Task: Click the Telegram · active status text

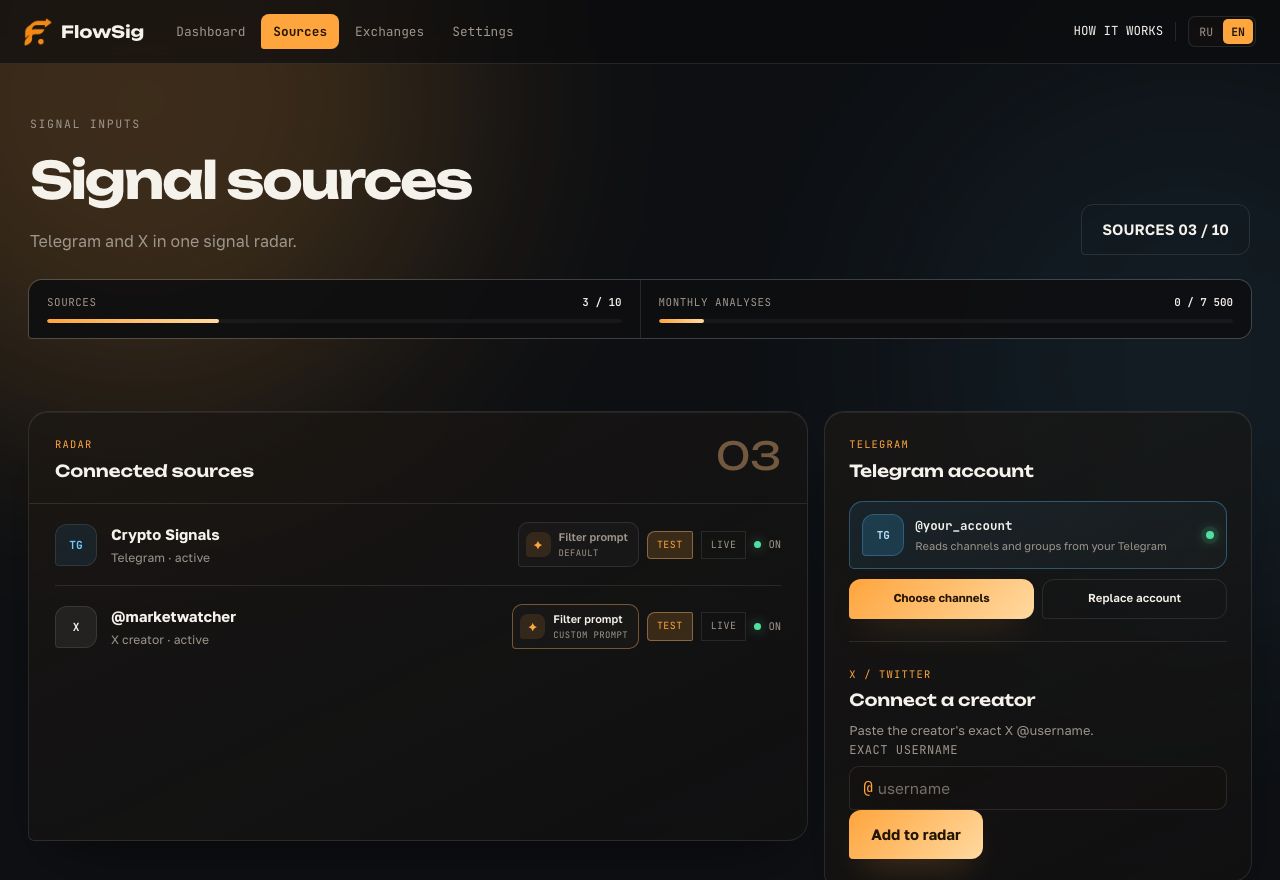Action: coord(160,558)
